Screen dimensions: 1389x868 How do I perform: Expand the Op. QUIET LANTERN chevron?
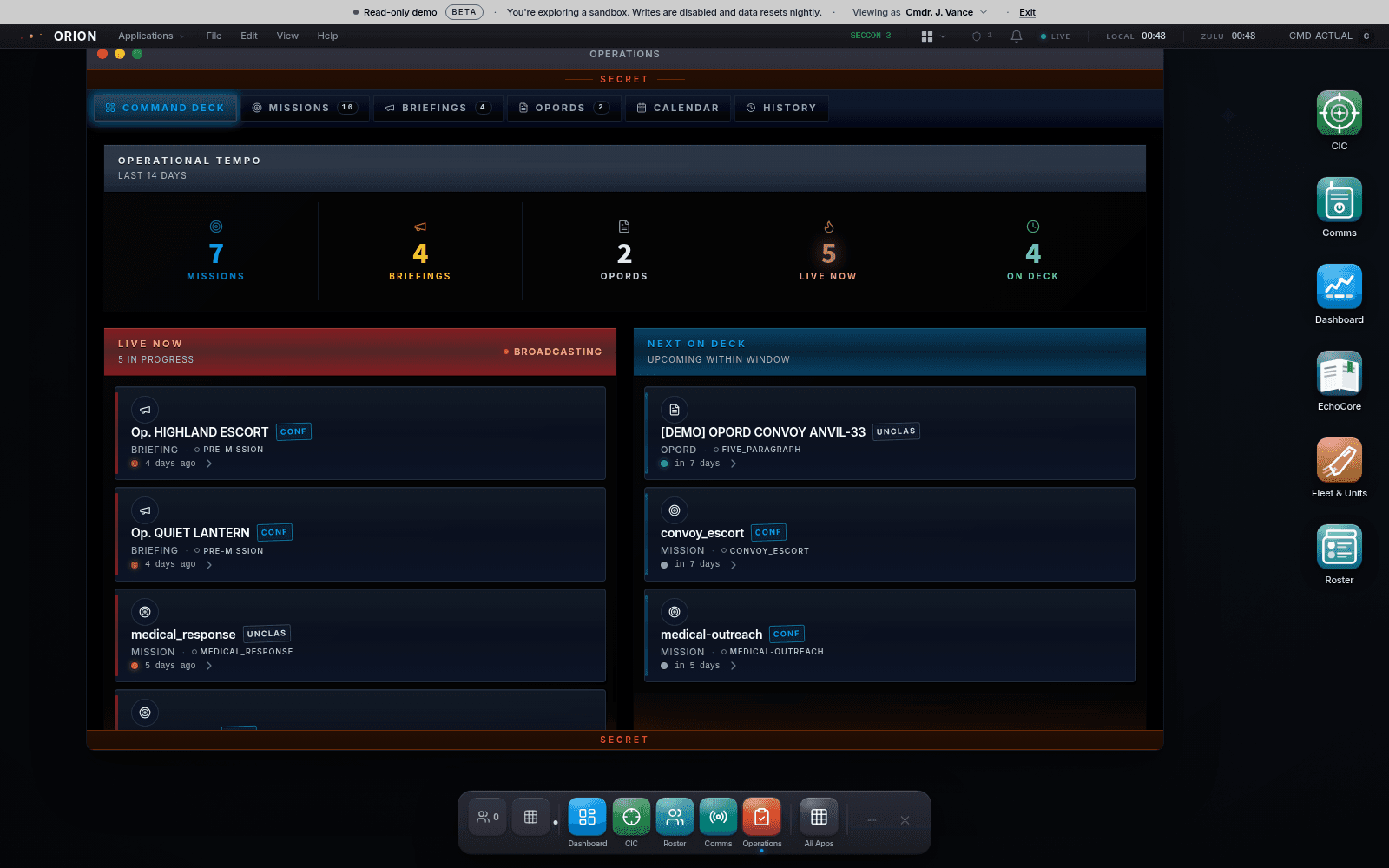point(209,565)
